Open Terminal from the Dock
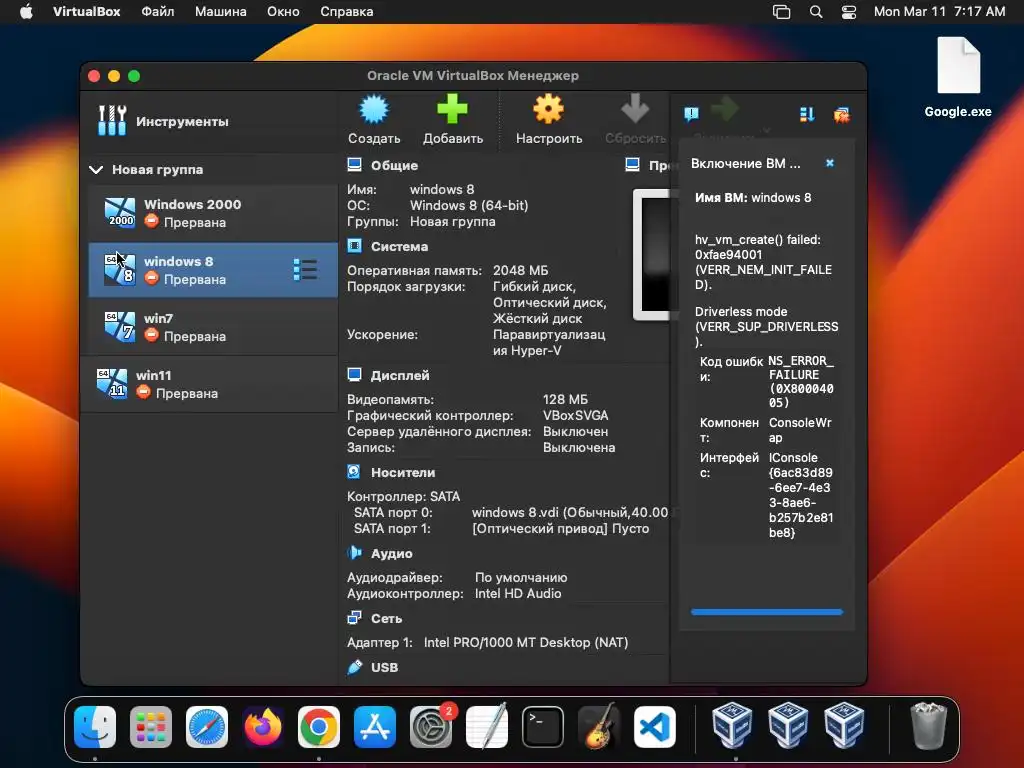 (543, 727)
